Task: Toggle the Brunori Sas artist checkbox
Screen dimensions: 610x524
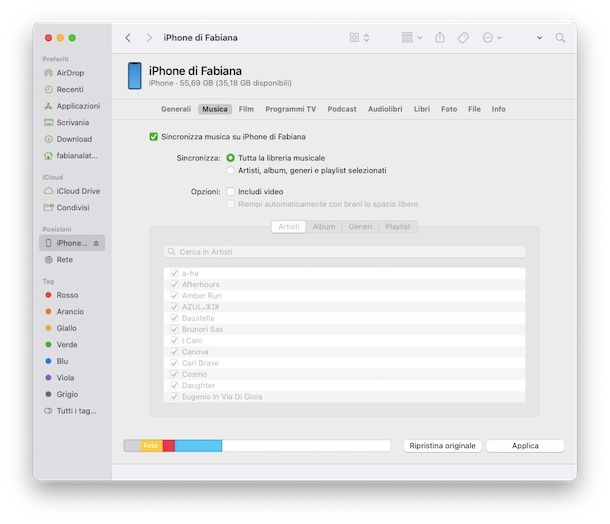Action: click(x=174, y=329)
